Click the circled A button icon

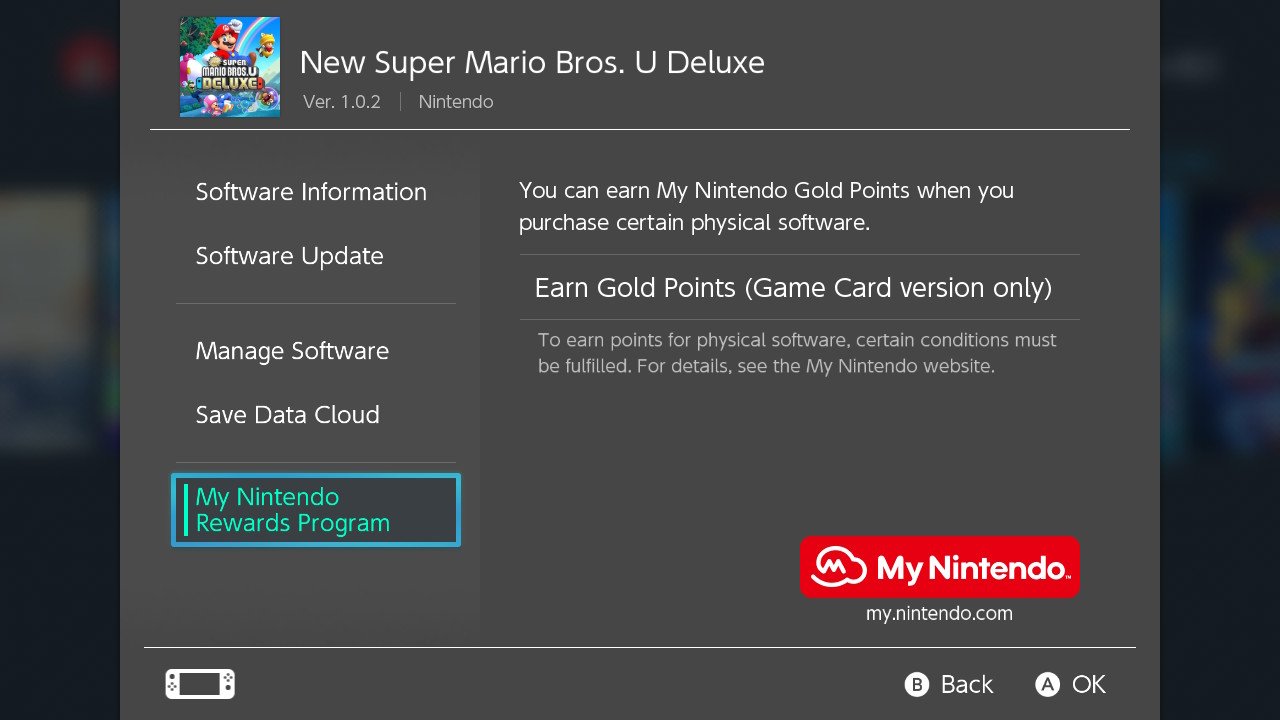pyautogui.click(x=1047, y=684)
